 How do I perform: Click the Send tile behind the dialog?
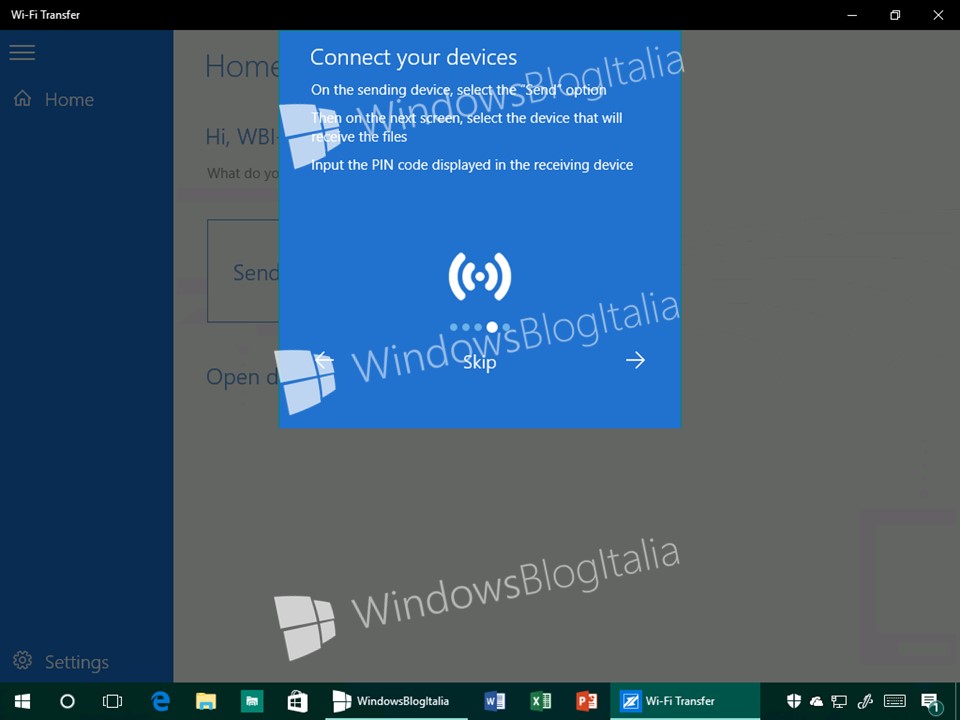(243, 271)
